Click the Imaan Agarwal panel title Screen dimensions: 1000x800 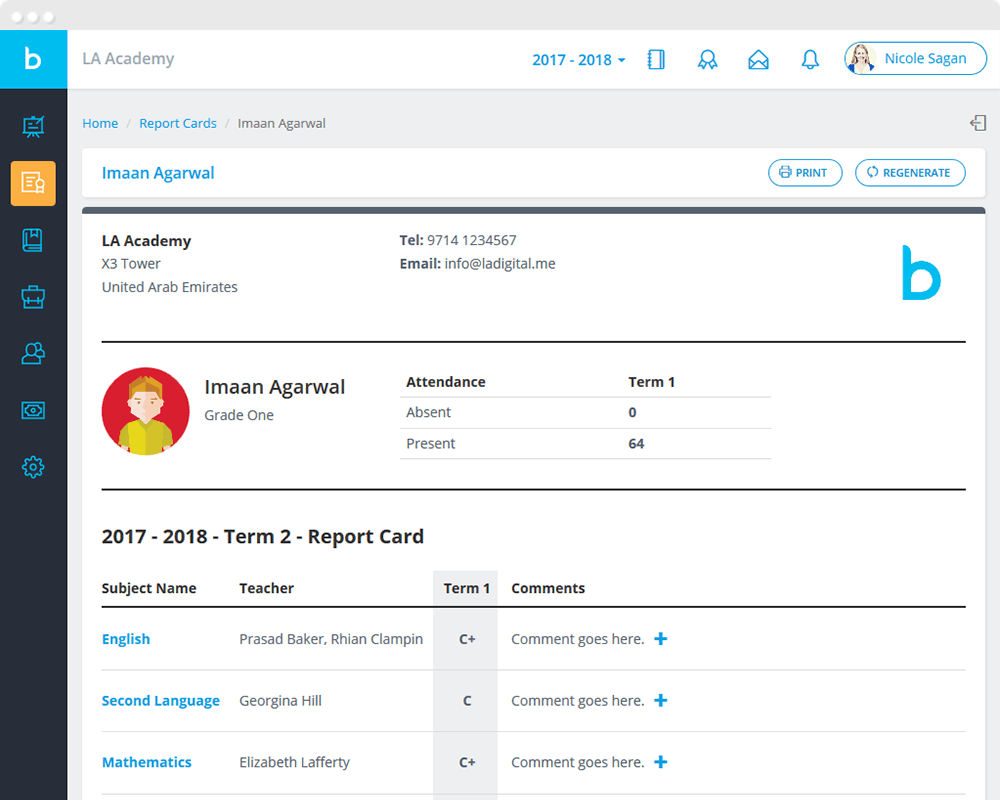158,173
